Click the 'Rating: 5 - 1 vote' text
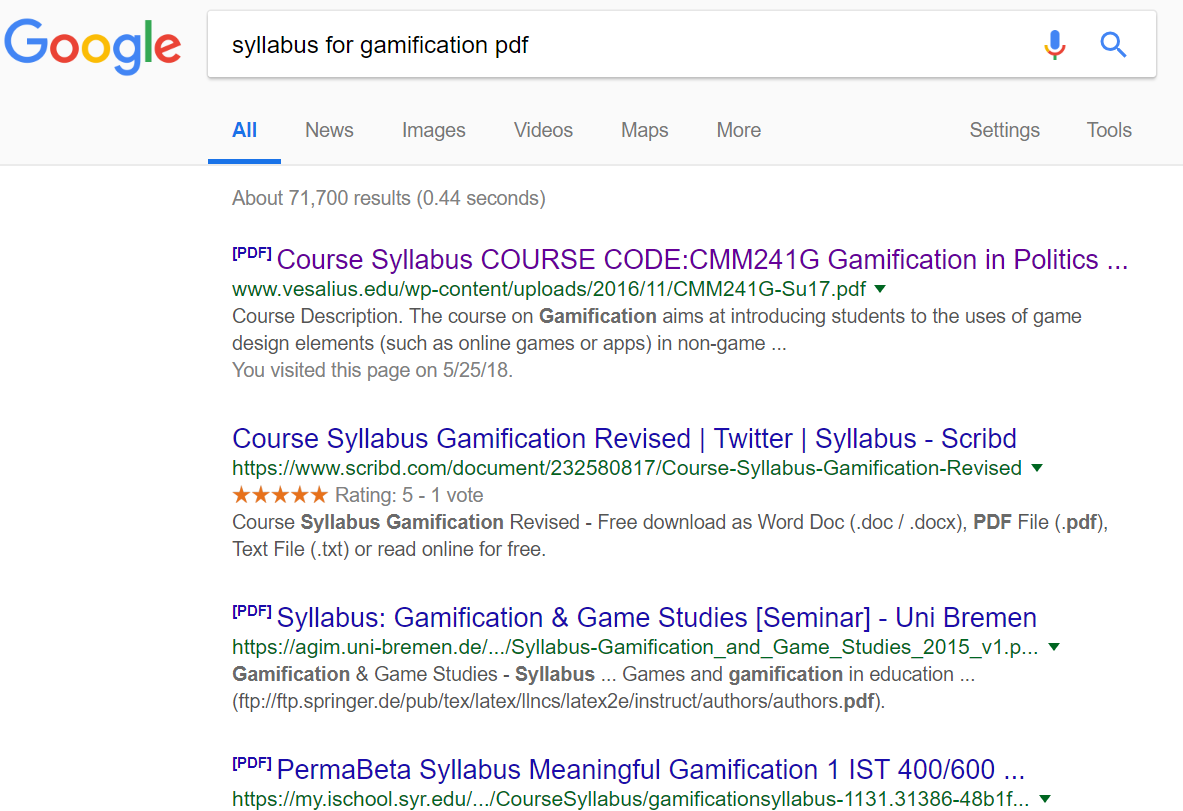Screen dimensions: 1183x811 pyautogui.click(x=409, y=496)
